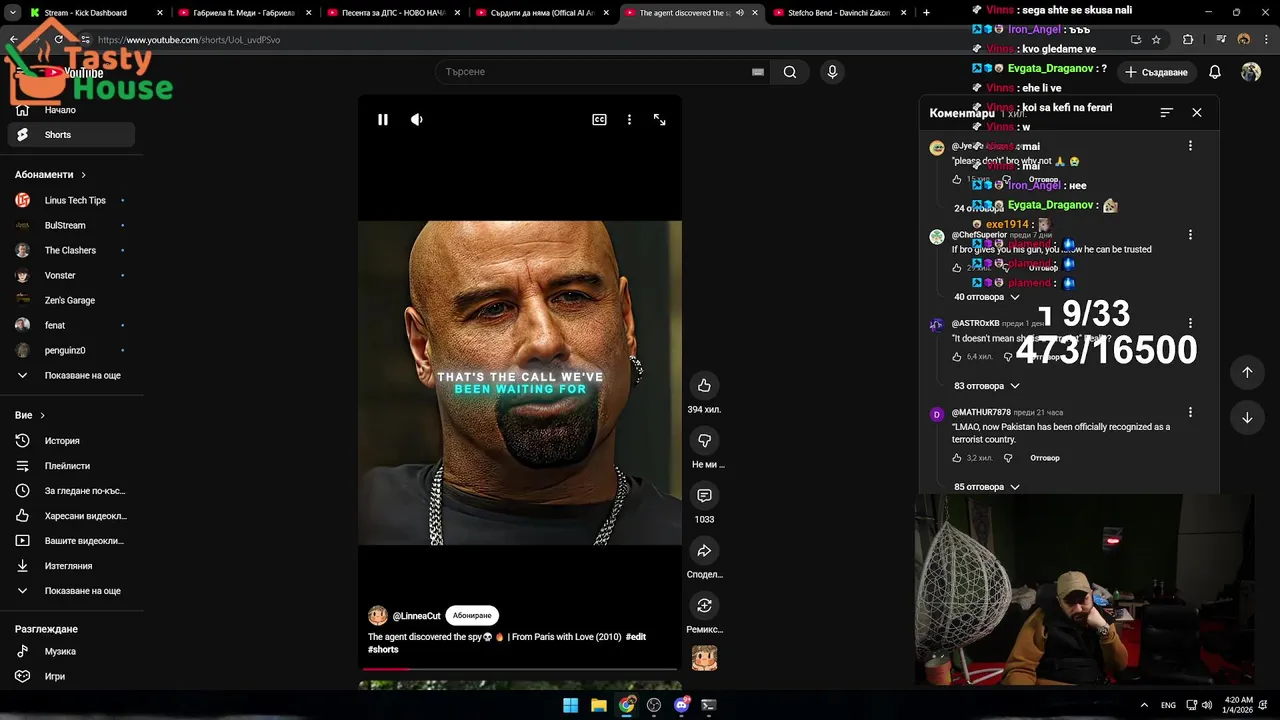
Task: Open История watch history
Action: point(70,441)
